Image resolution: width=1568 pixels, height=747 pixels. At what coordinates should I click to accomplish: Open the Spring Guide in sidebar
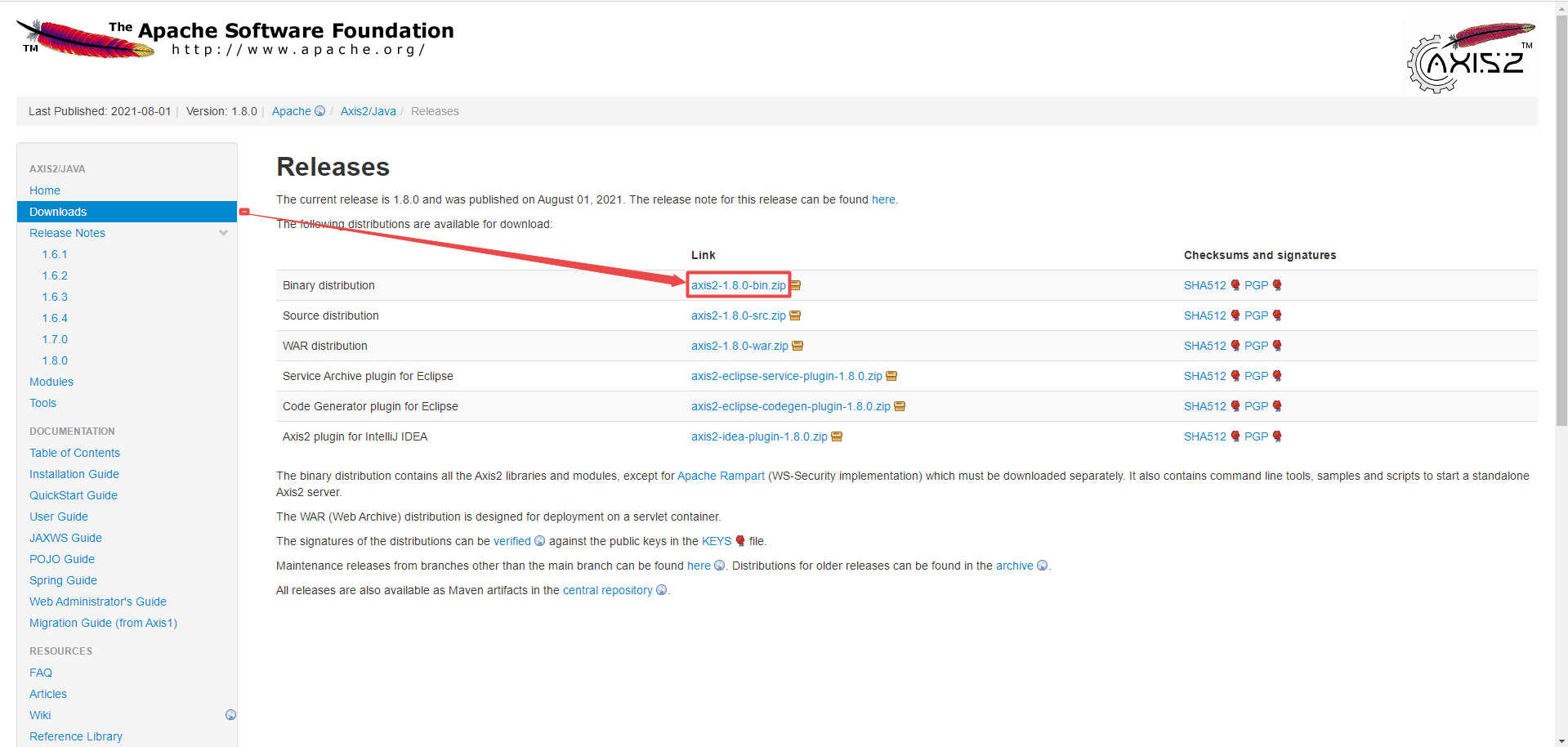point(64,580)
